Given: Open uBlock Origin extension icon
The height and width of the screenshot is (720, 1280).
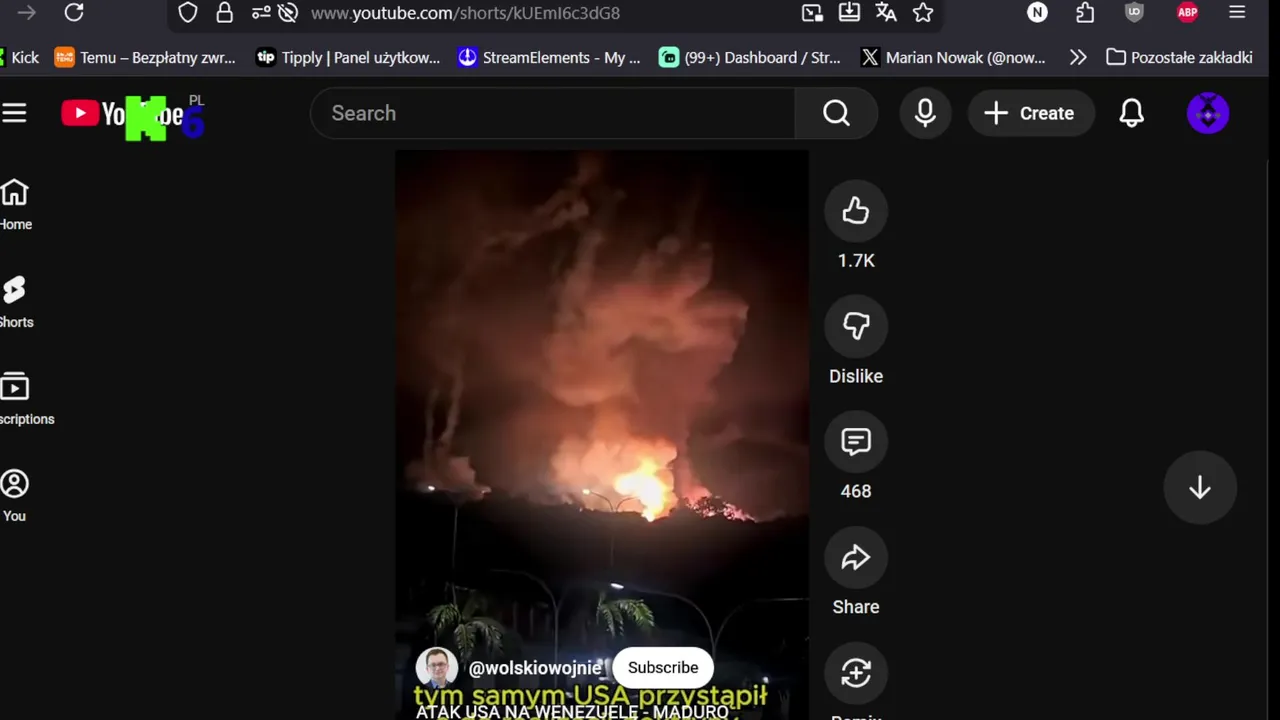Looking at the screenshot, I should coord(1134,13).
